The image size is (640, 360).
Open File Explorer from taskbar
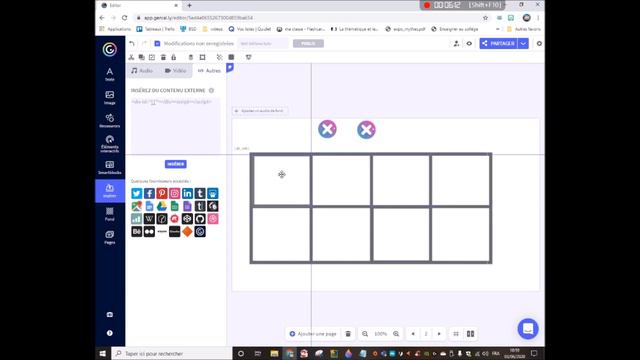pos(274,353)
